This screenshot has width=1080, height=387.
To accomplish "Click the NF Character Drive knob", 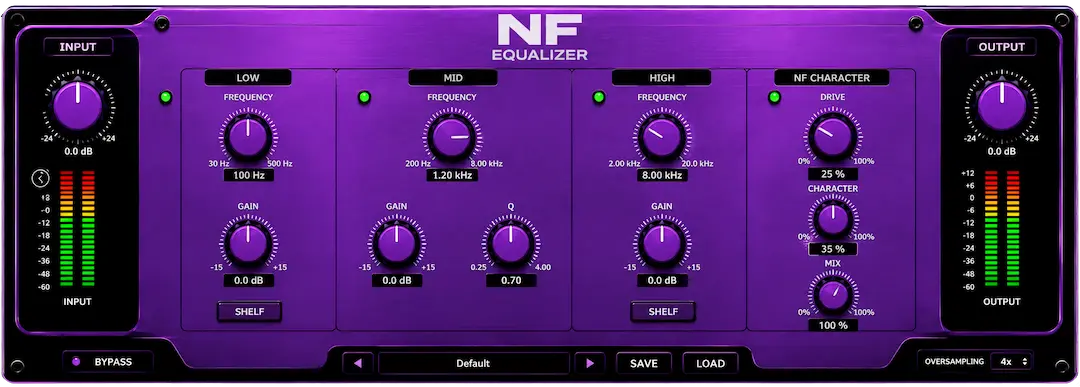I will click(832, 136).
